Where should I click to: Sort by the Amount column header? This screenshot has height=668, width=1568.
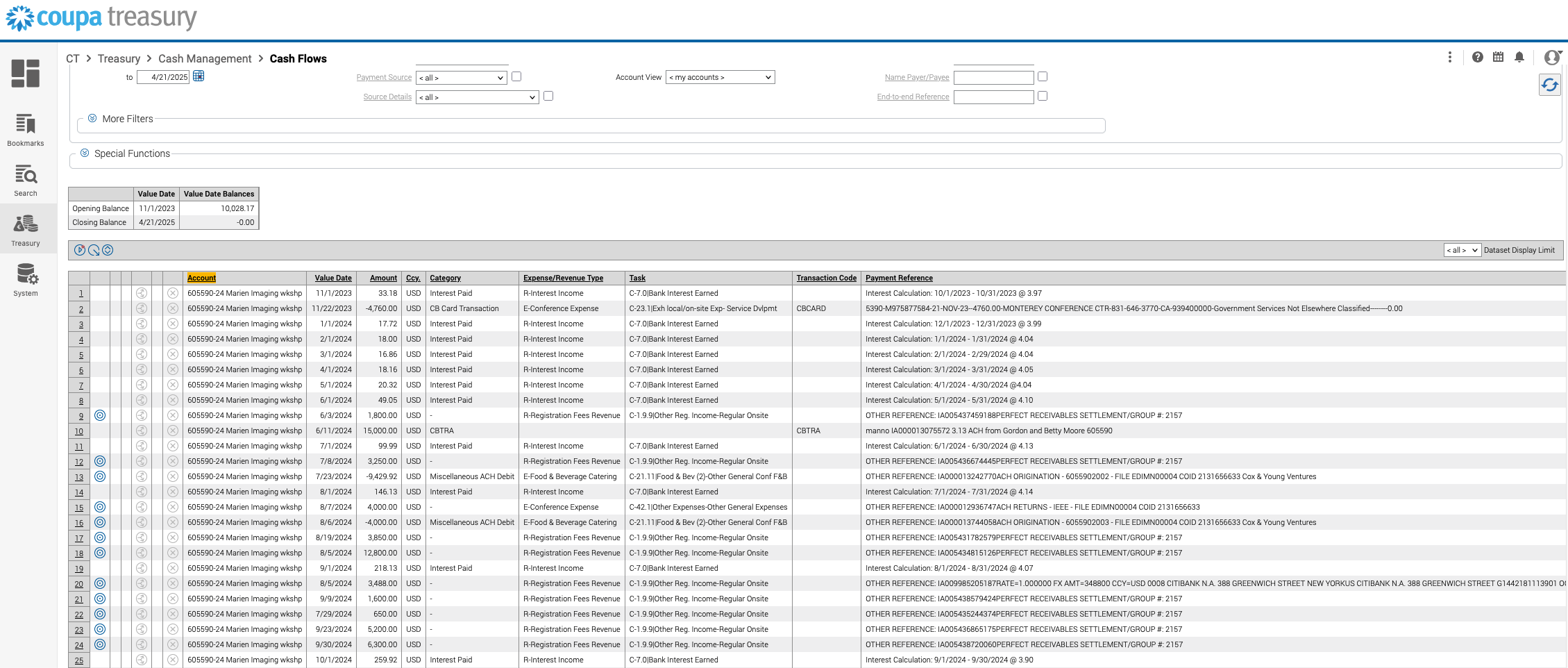coord(383,278)
